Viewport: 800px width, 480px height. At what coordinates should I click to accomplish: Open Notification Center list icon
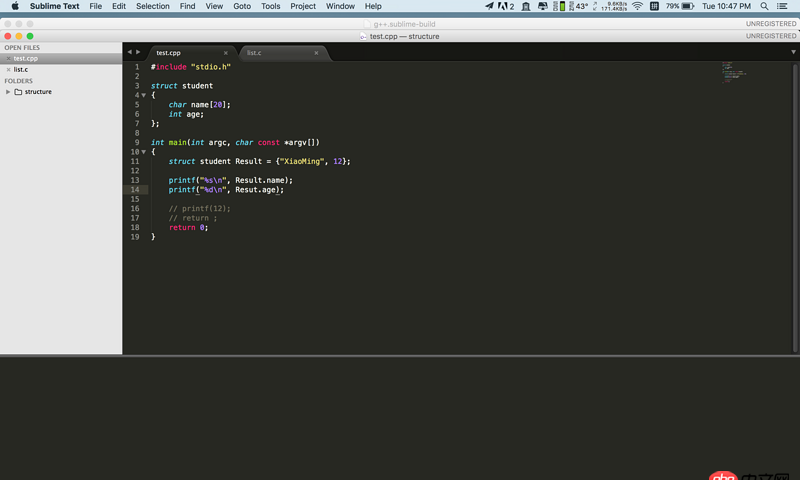click(782, 6)
